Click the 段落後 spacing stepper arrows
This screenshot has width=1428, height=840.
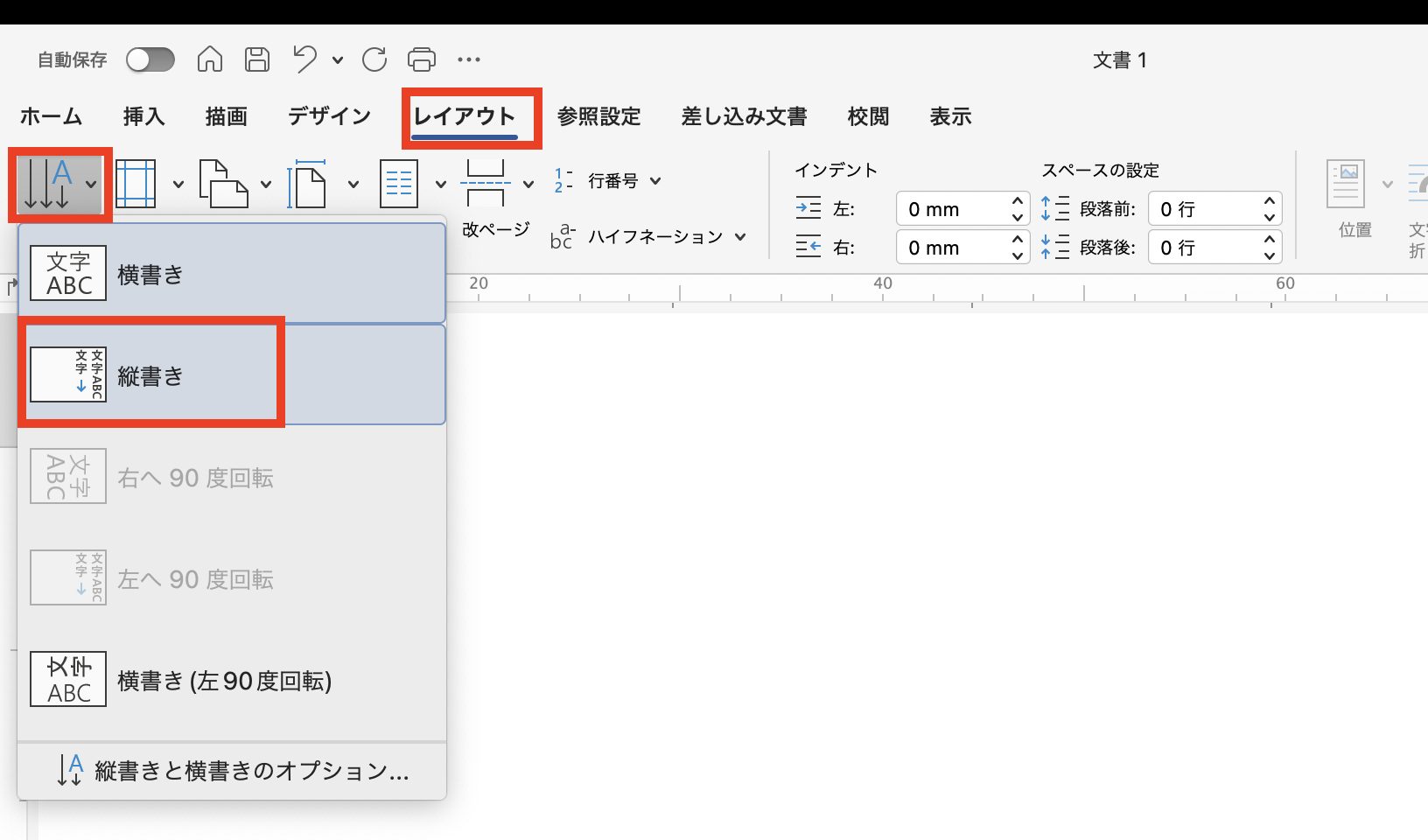(x=1270, y=248)
